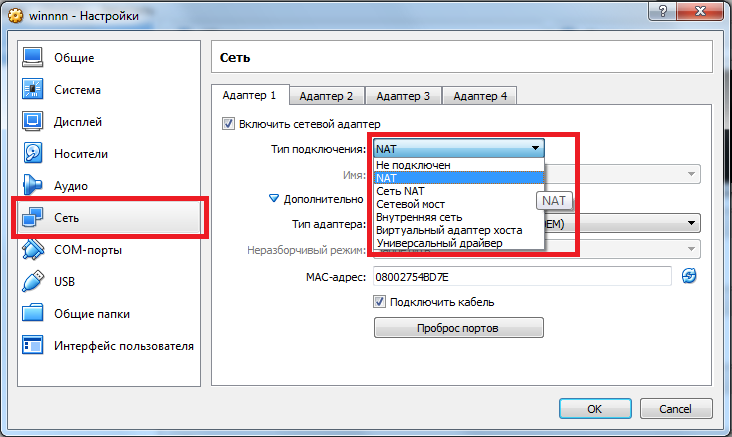Screen dimensions: 732x437
Task: Close the settings dialog window
Action: (x=701, y=11)
